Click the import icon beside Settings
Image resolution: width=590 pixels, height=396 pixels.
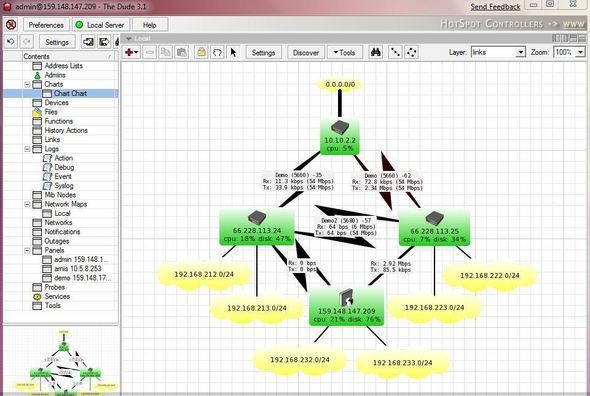[88, 42]
